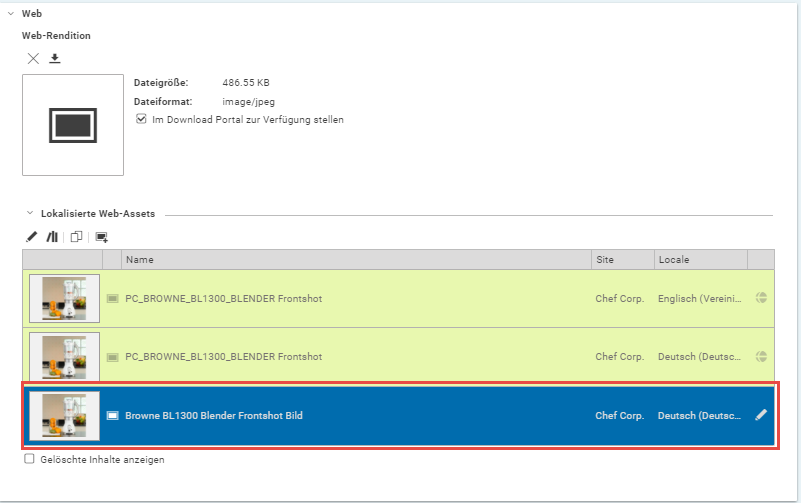Click picture type icon of the selected row
801x503 pixels.
113,415
